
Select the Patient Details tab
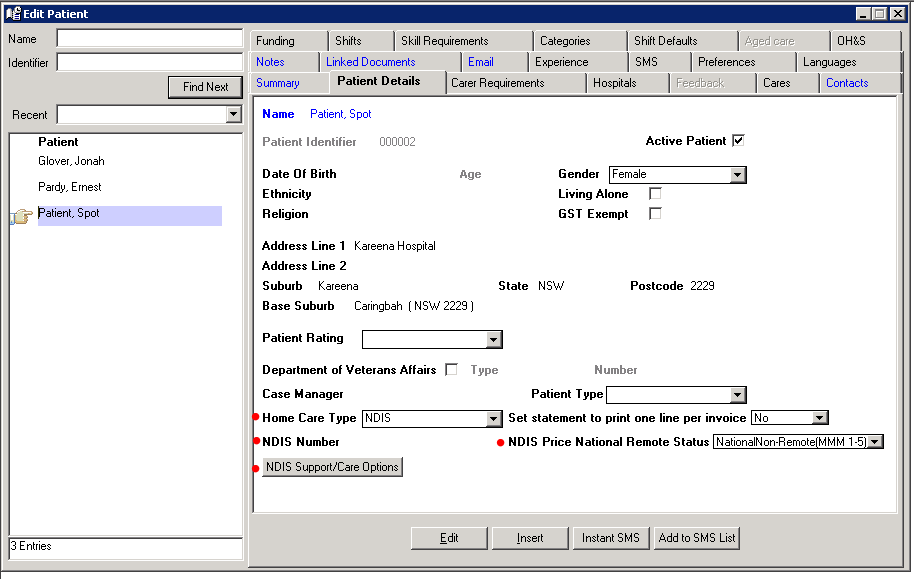[388, 81]
